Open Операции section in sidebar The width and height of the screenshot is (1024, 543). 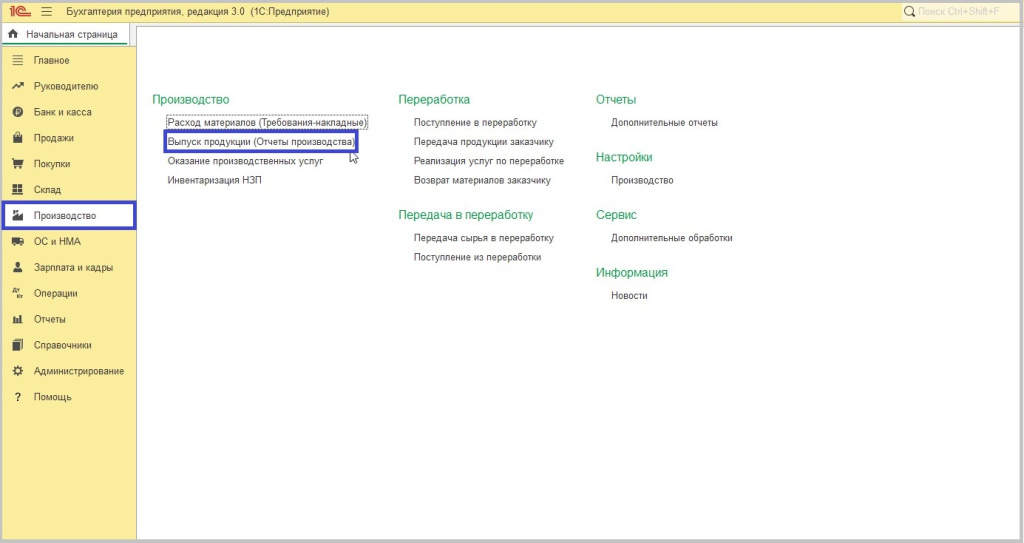pyautogui.click(x=55, y=293)
